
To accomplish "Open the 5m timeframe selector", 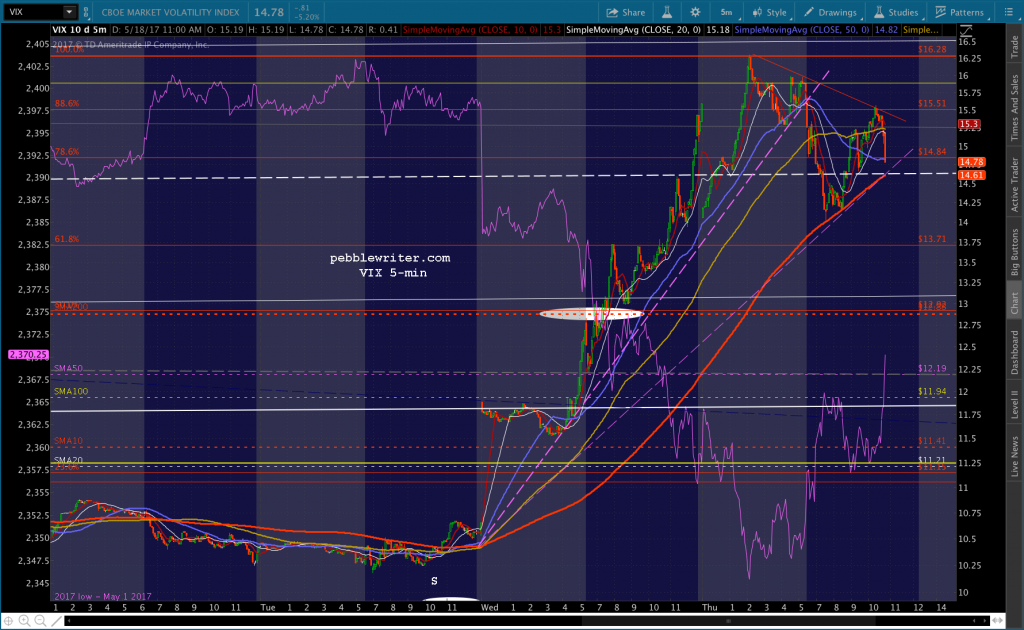I will [726, 12].
